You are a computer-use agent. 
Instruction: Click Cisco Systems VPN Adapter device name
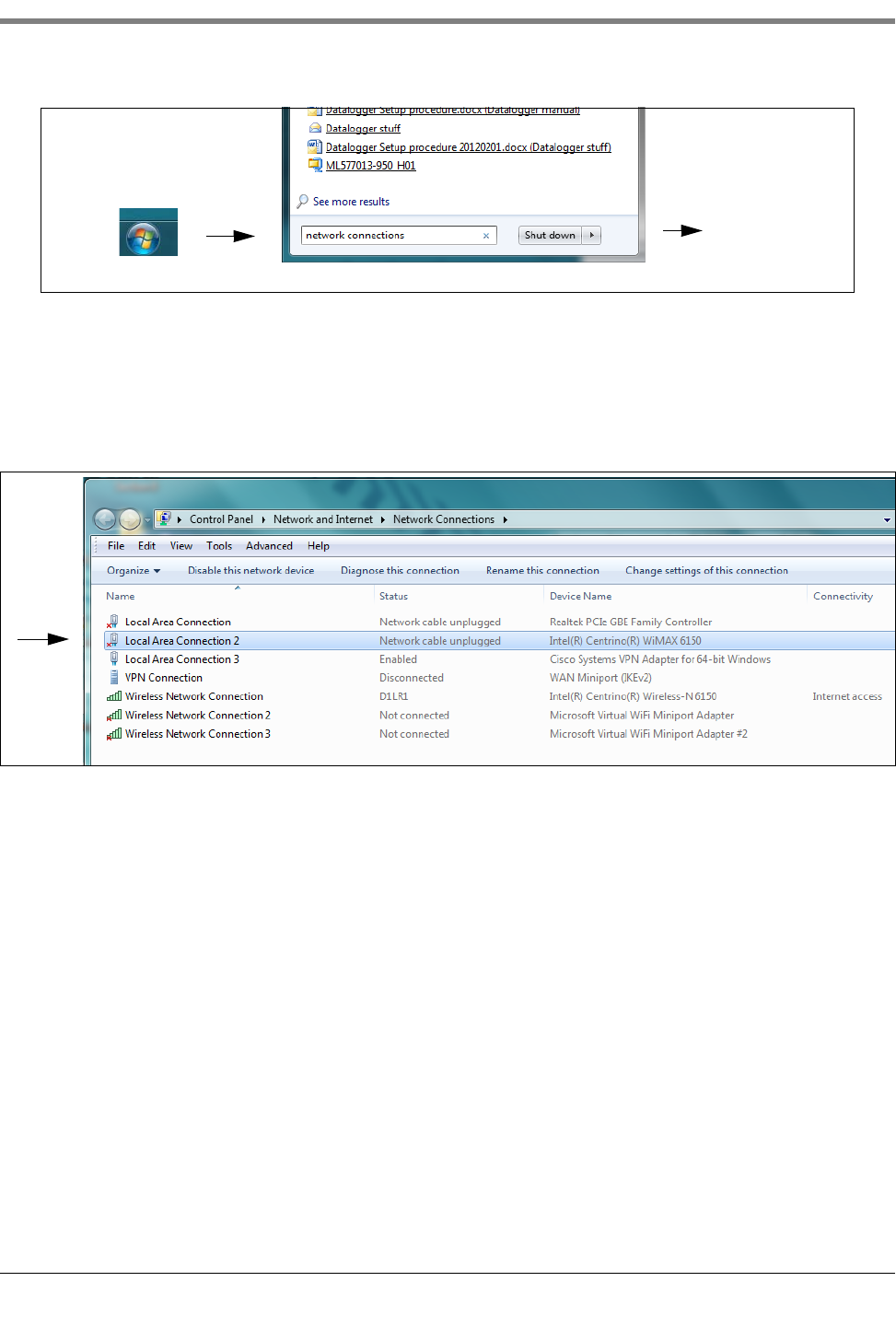coord(660,659)
